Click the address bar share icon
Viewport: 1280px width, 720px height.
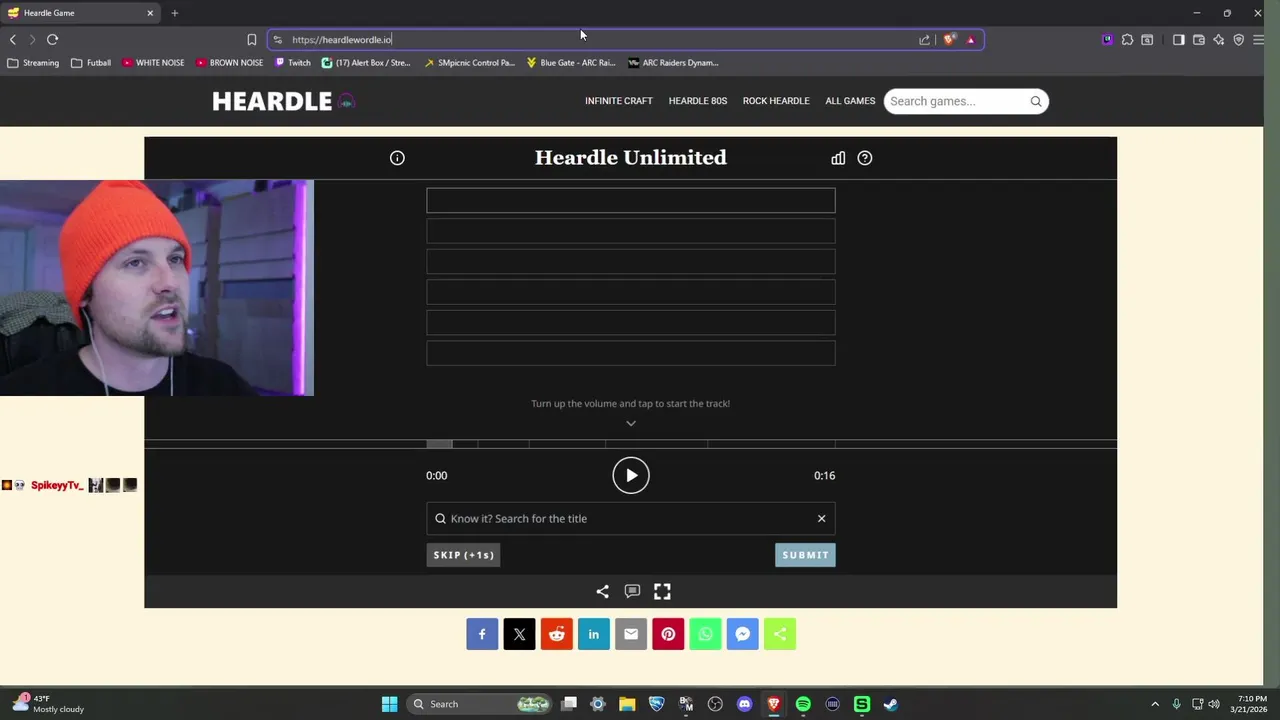[x=924, y=40]
